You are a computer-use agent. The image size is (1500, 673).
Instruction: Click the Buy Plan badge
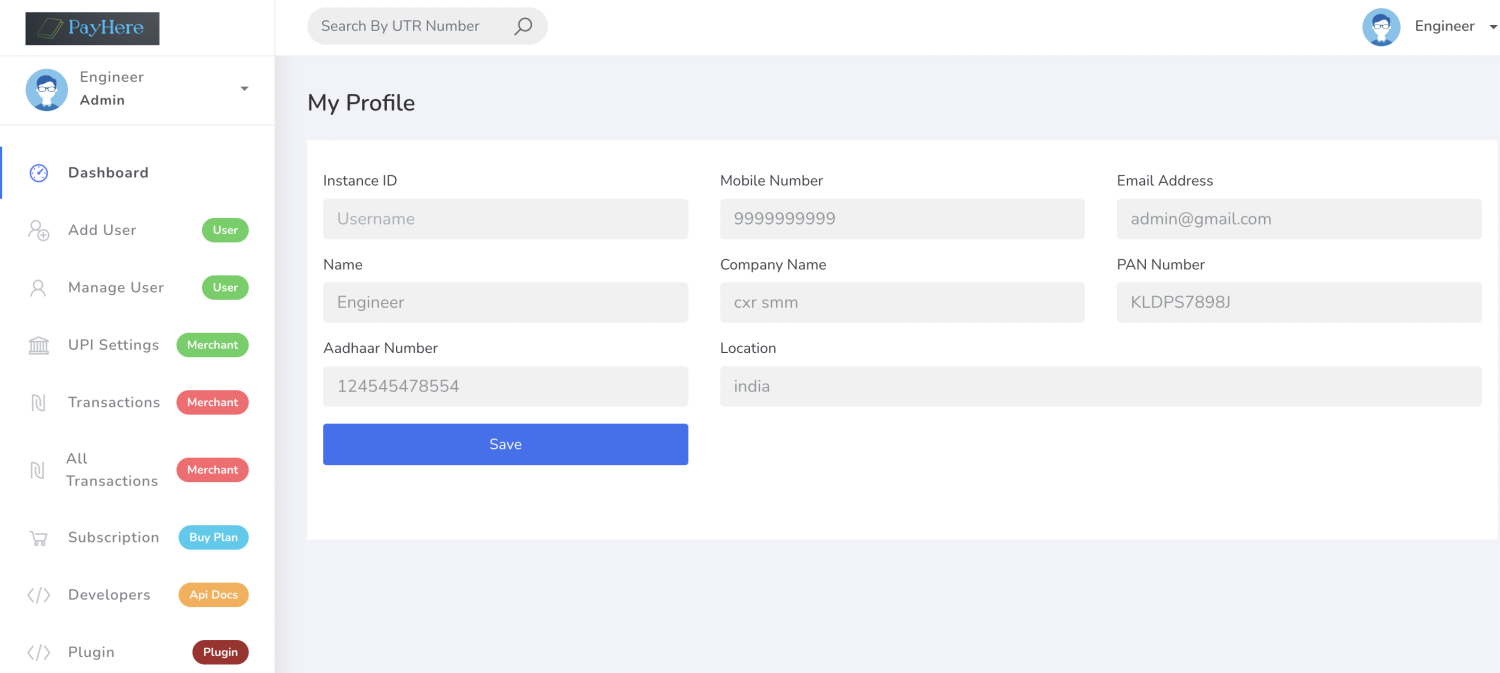(x=213, y=537)
